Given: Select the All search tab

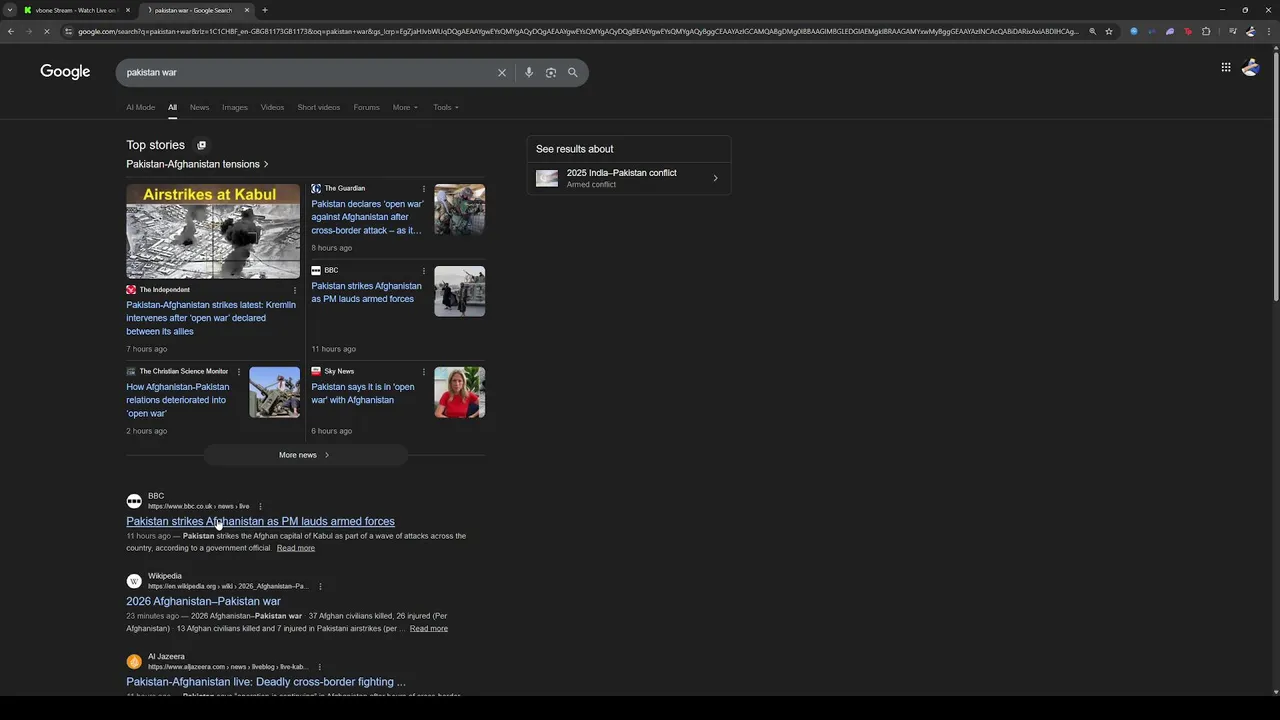Looking at the screenshot, I should pyautogui.click(x=172, y=107).
